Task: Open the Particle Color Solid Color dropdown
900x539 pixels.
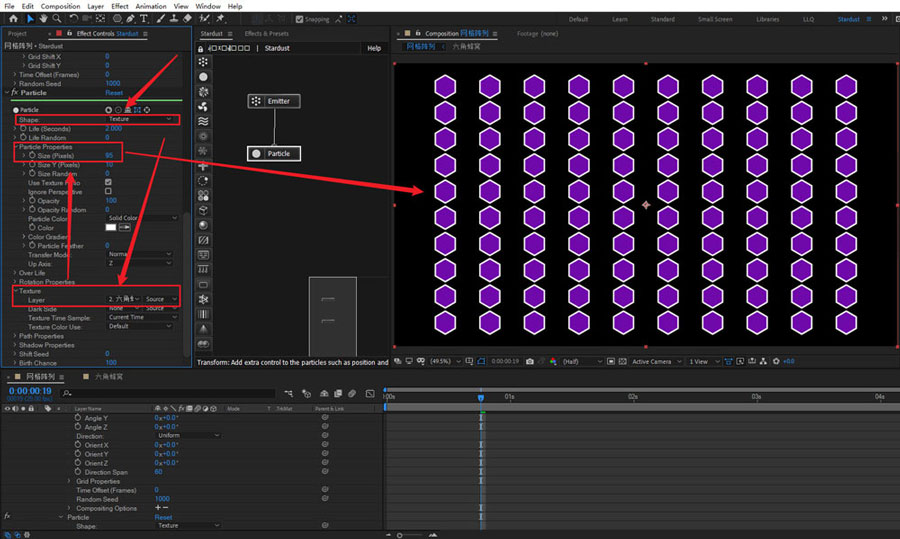Action: point(142,218)
